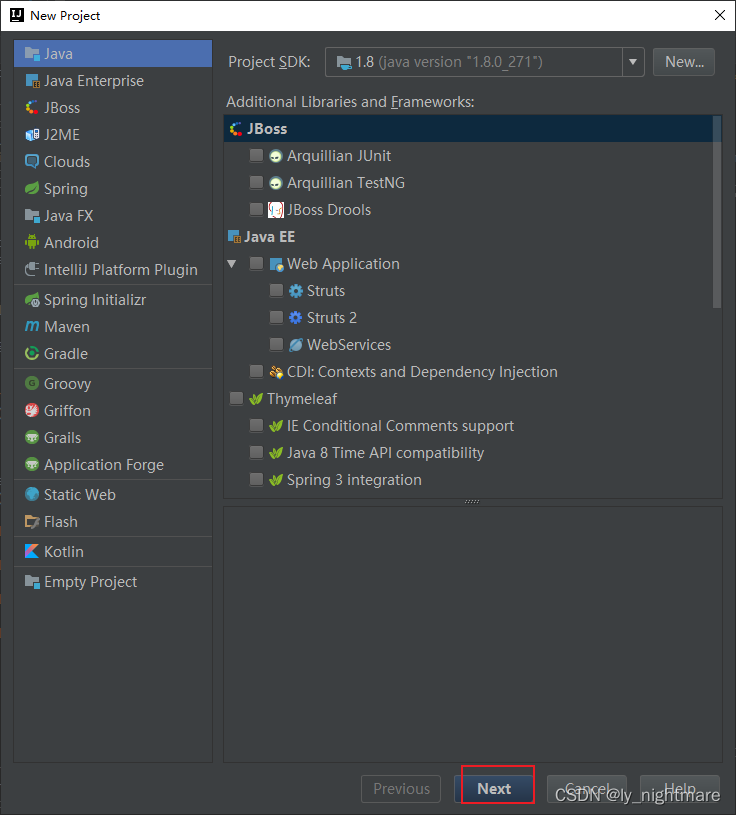Select Spring Initializr project type

(x=113, y=299)
